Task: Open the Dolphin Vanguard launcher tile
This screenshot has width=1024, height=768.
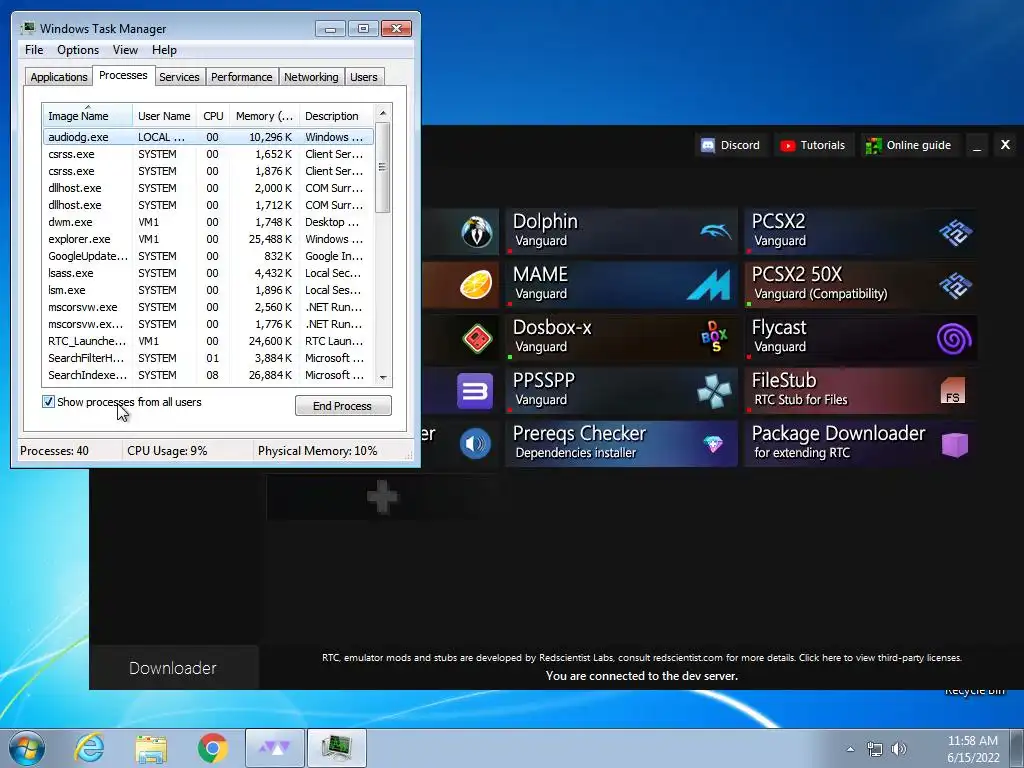Action: point(621,231)
